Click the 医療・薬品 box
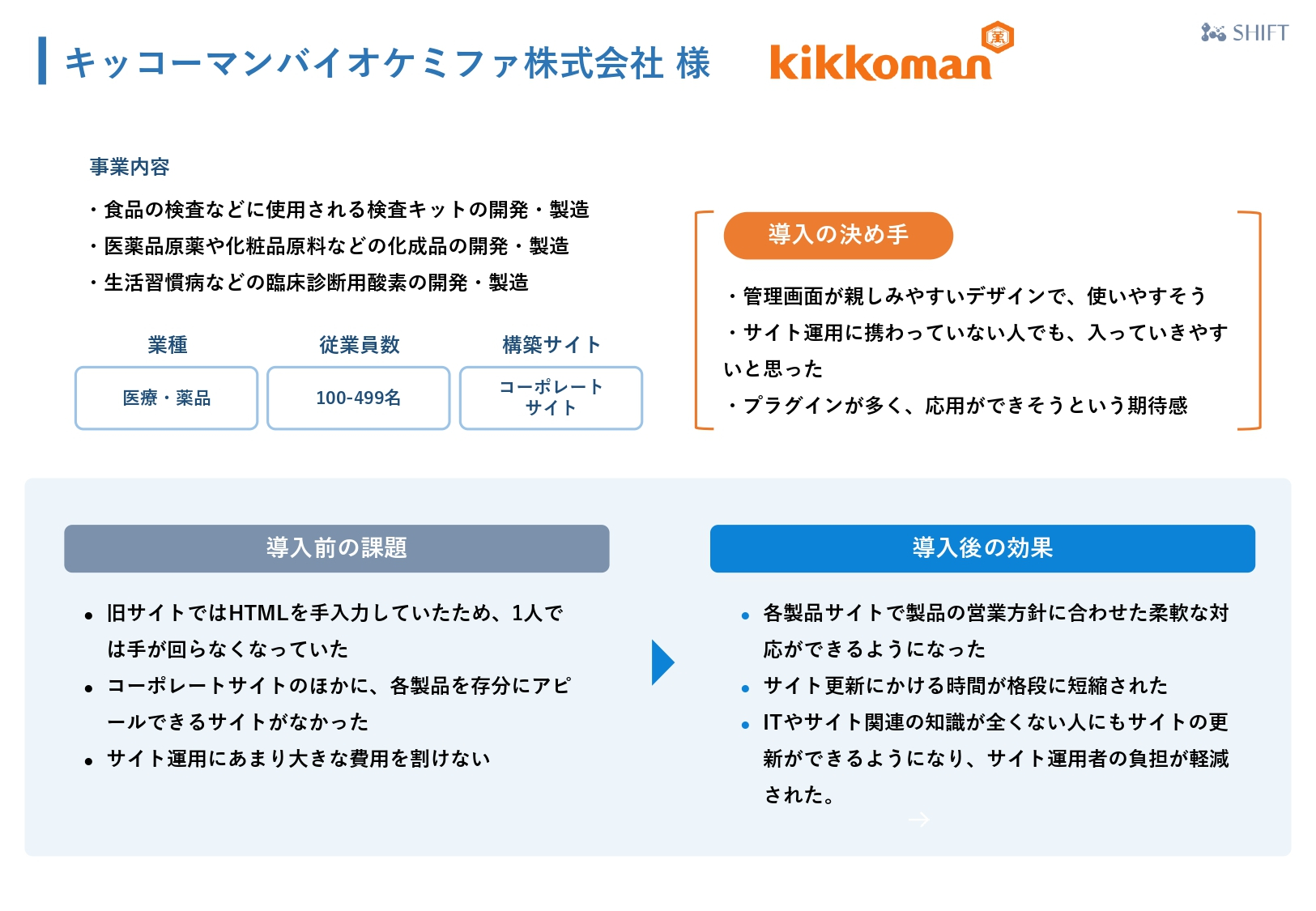The image size is (1316, 911). click(166, 398)
